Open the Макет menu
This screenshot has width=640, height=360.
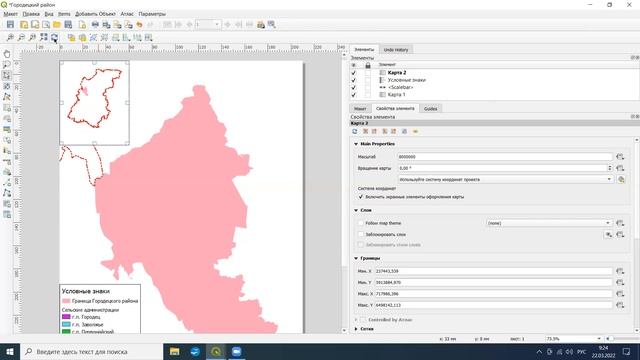point(11,14)
